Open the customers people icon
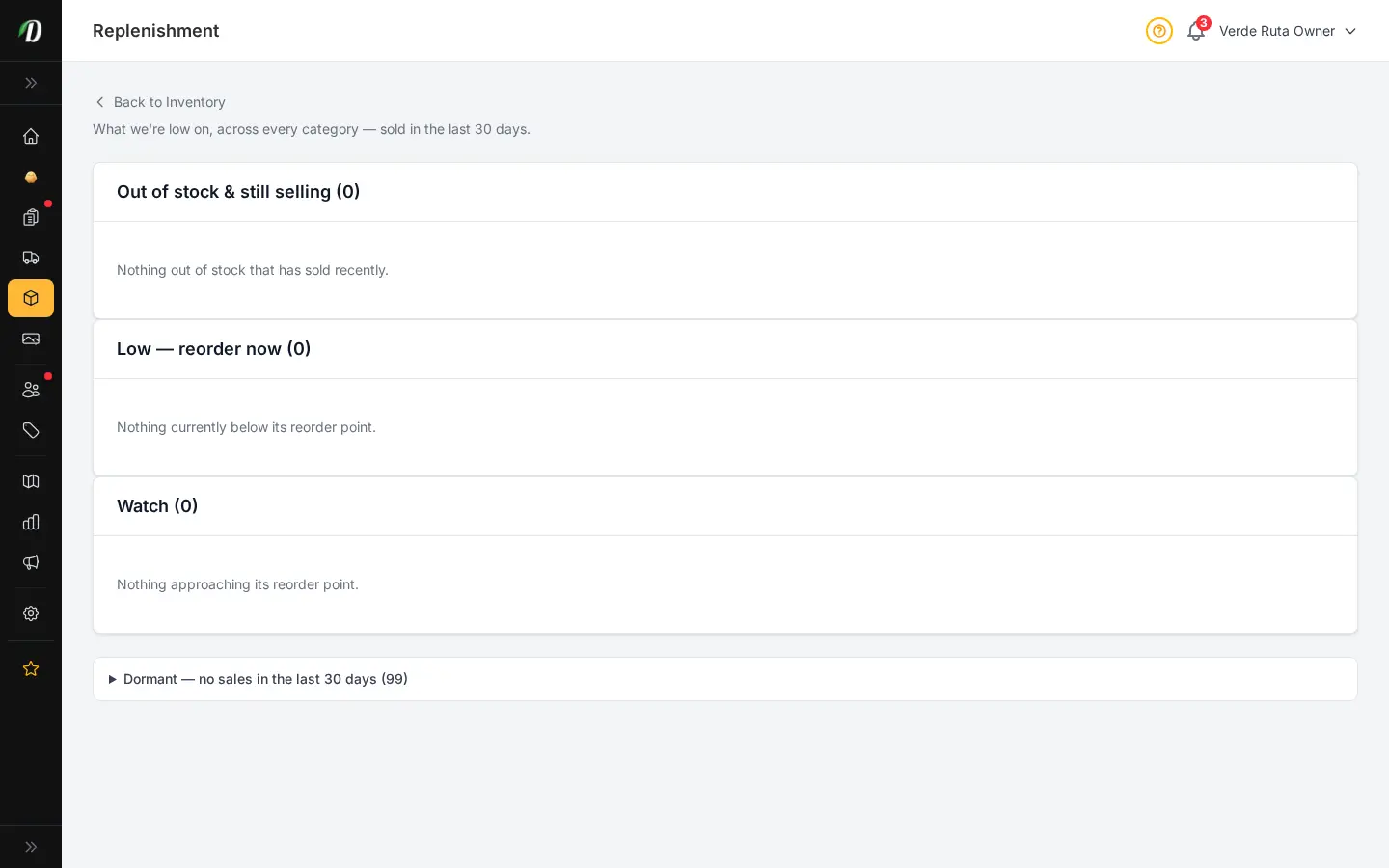The width and height of the screenshot is (1389, 868). pyautogui.click(x=31, y=390)
